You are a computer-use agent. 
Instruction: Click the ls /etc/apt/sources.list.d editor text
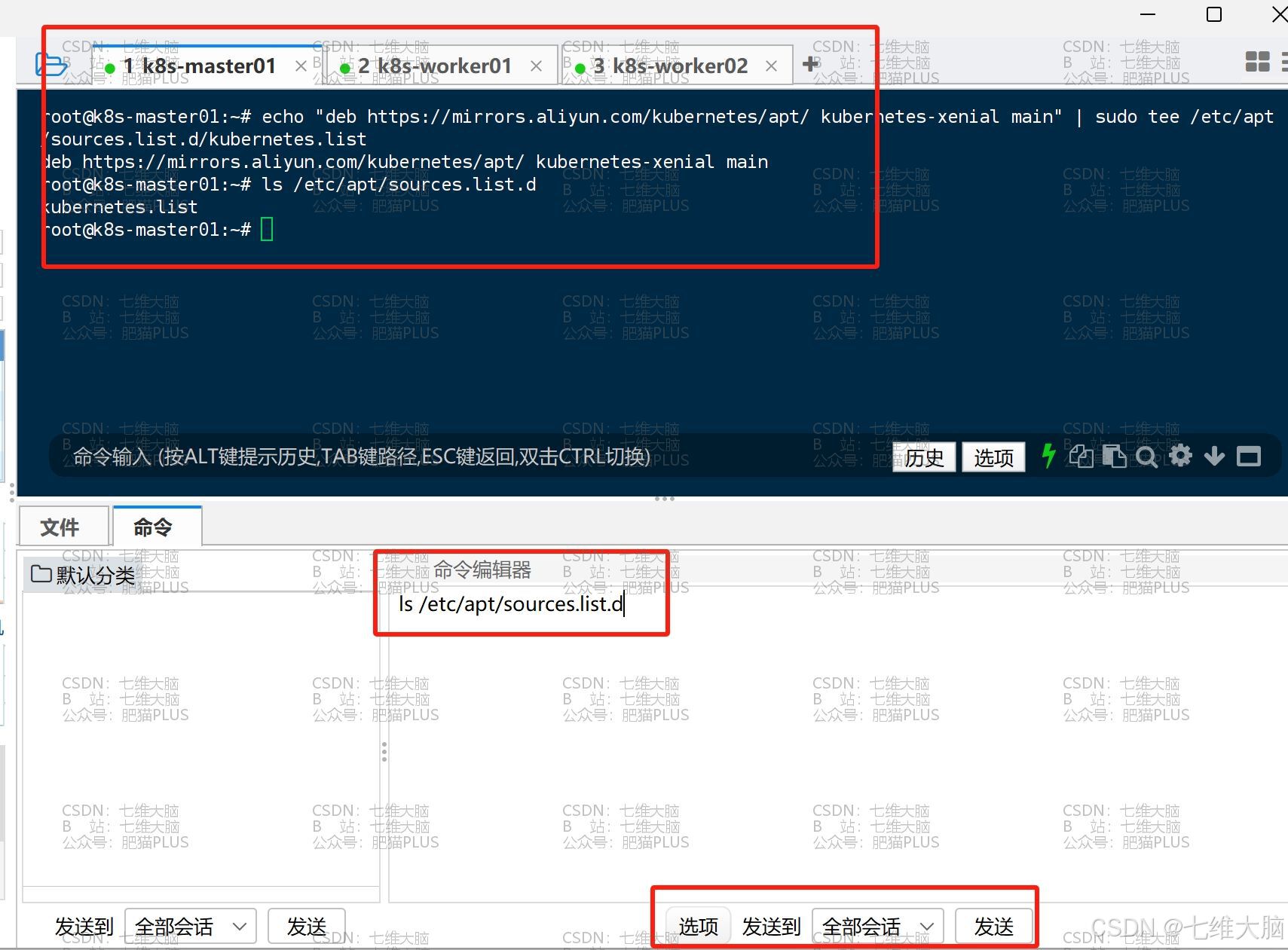511,604
